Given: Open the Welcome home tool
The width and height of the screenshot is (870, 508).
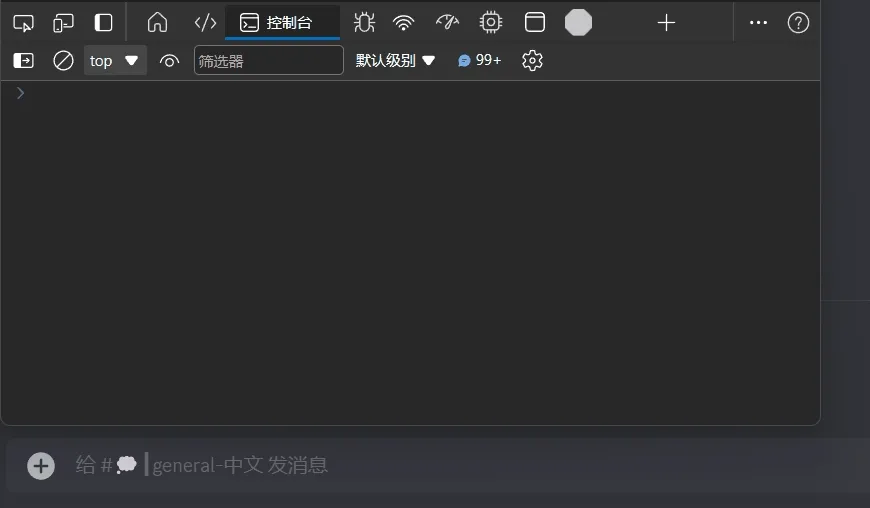Looking at the screenshot, I should coord(157,22).
